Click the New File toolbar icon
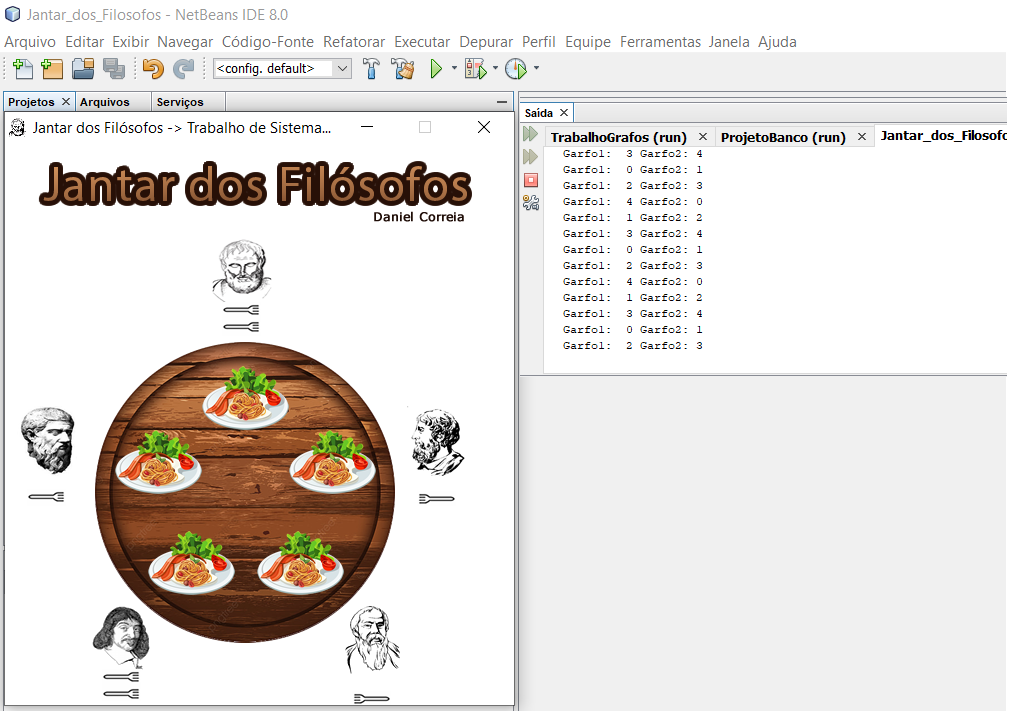Screen dimensions: 1011x711 point(23,68)
